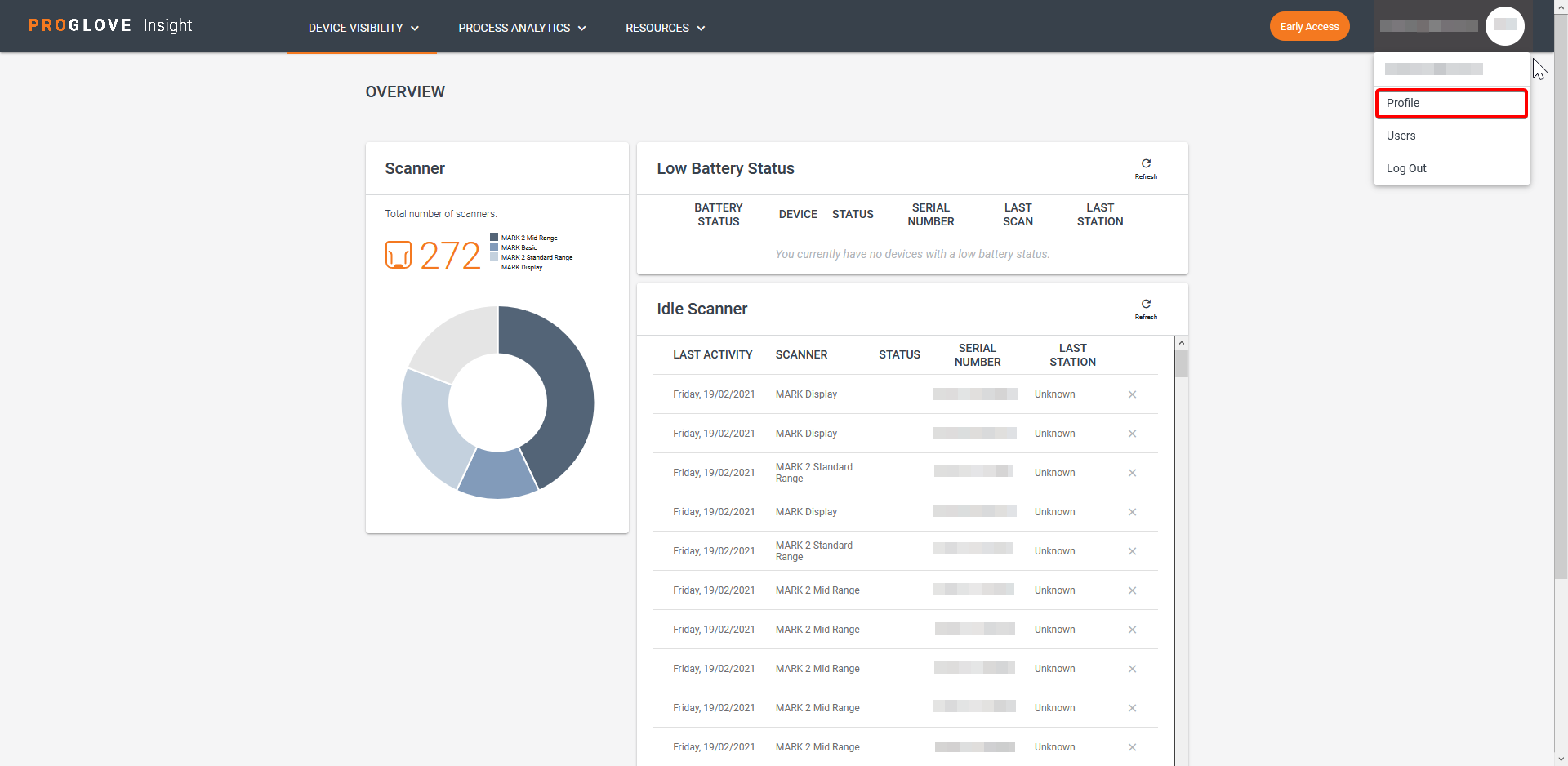Click the Idle Scanner list scrollbar thumb
Viewport: 1568px width, 766px height.
click(x=1182, y=363)
